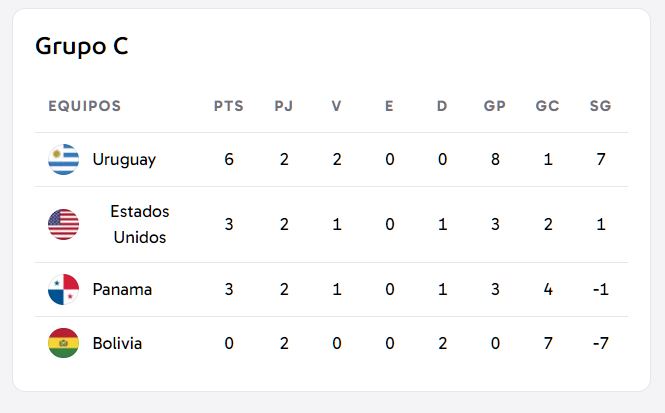Click the PTS column header
This screenshot has width=665, height=413.
[229, 106]
